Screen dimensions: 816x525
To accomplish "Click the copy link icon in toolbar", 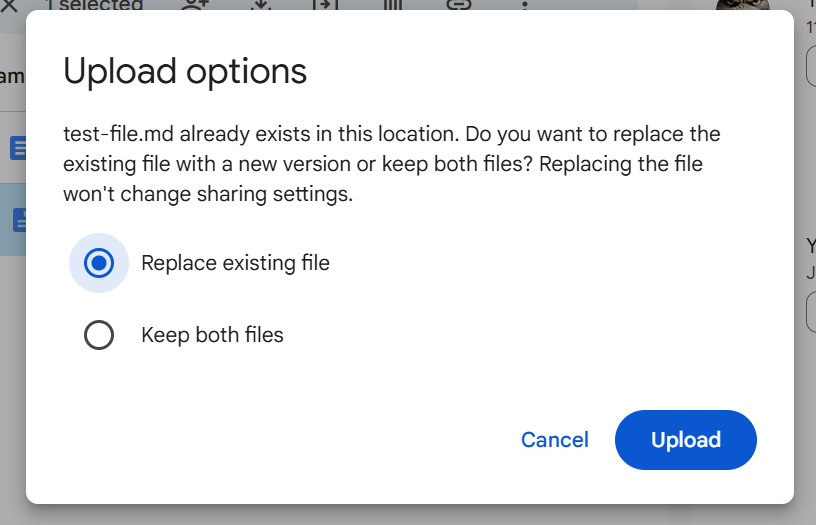I will coord(459,5).
